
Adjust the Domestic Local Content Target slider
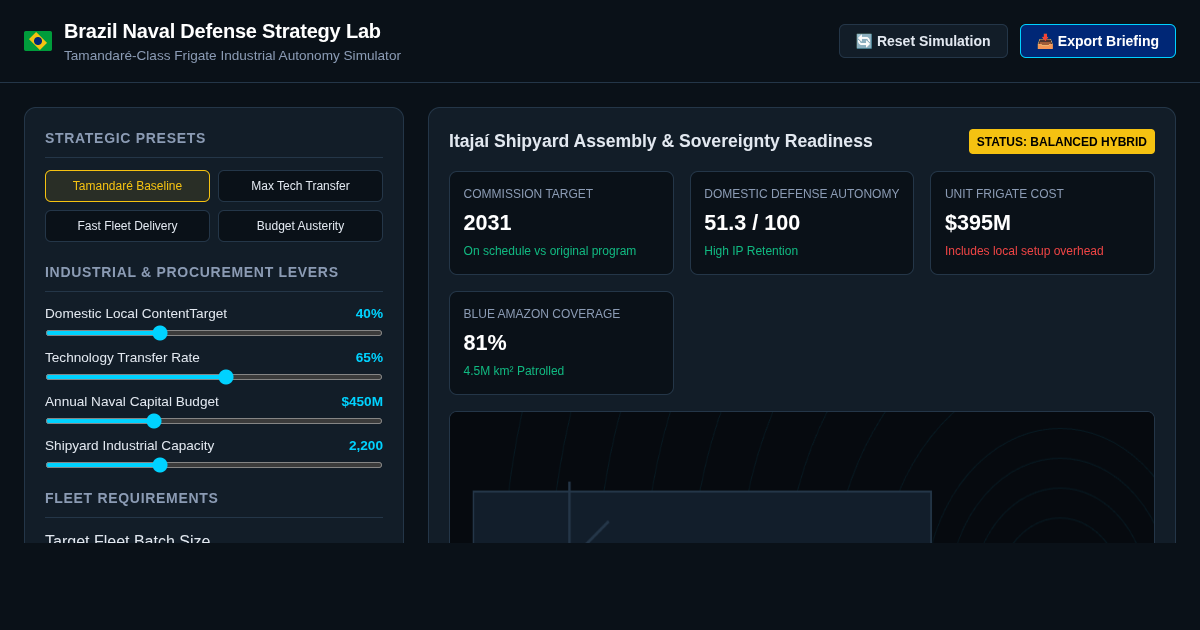[214, 333]
